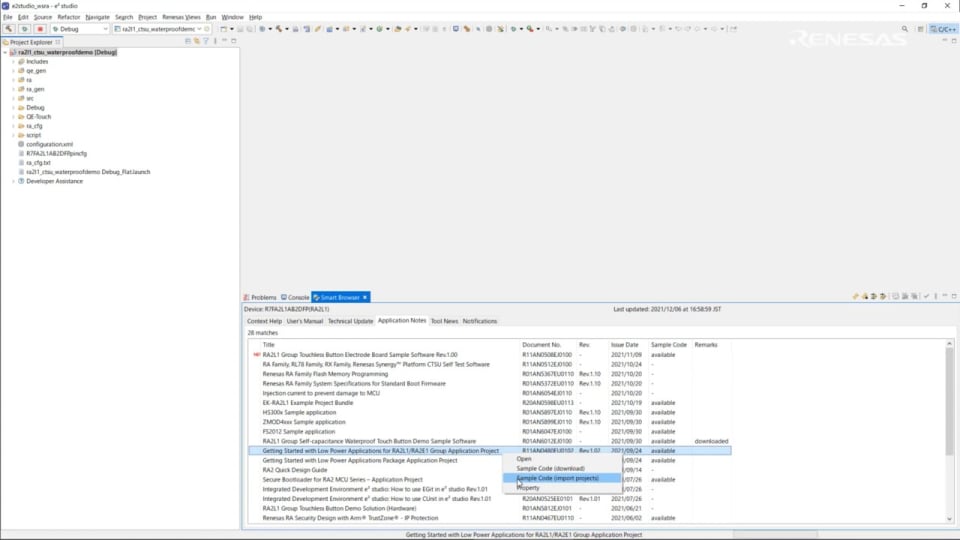960x540 pixels.
Task: Close the Smart Browser tab
Action: pos(365,297)
